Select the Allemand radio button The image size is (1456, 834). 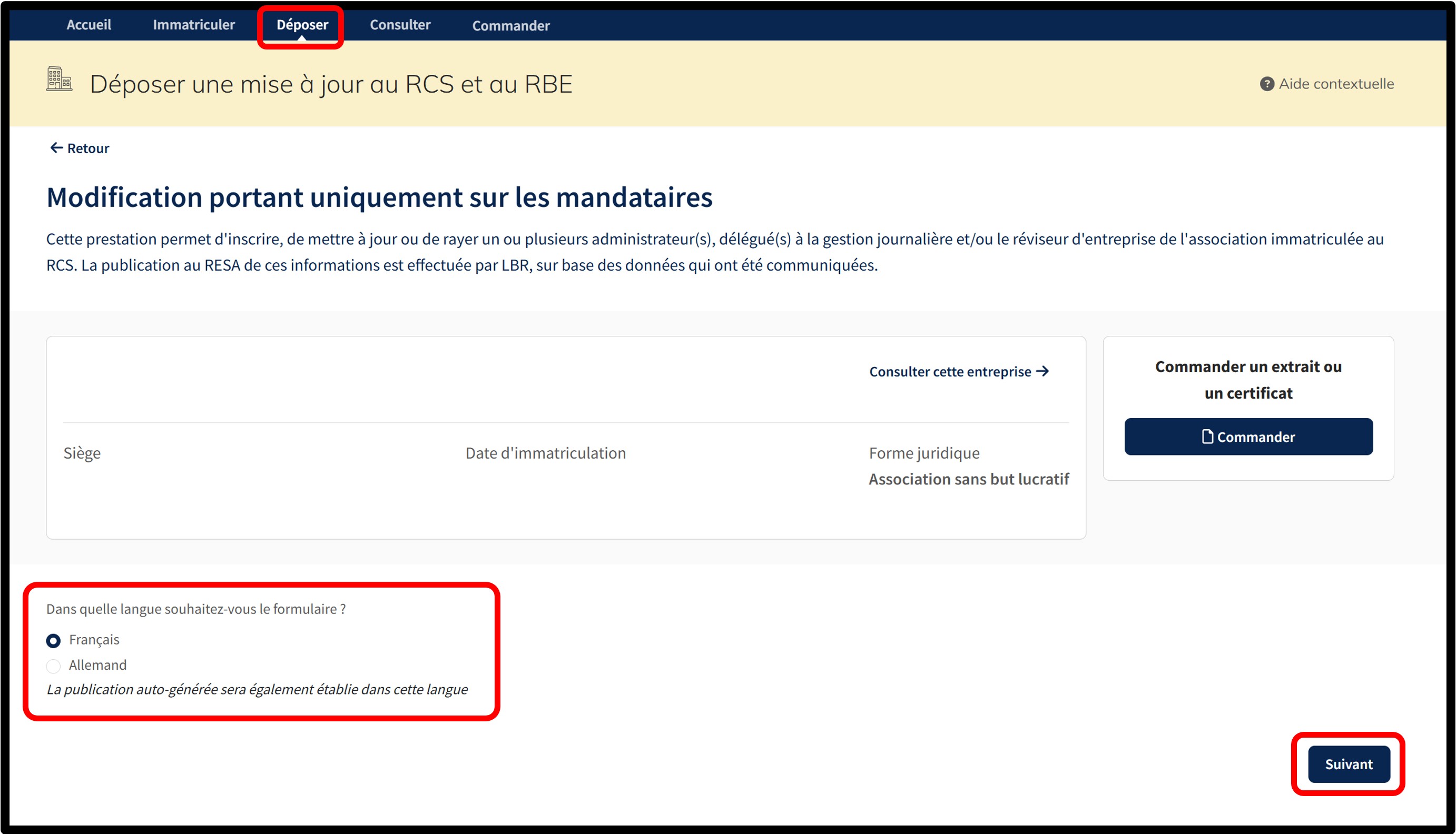(x=53, y=666)
